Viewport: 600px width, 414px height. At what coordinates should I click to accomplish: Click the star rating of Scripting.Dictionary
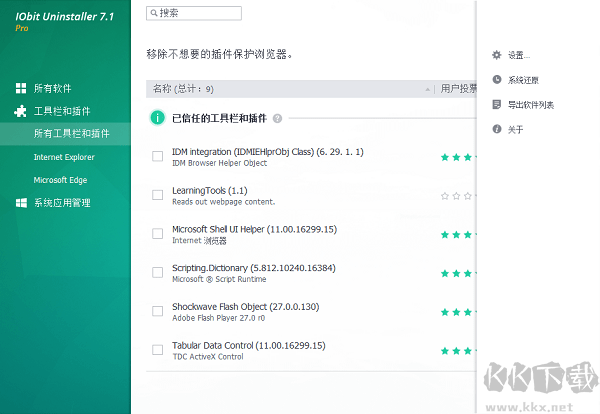click(x=458, y=274)
